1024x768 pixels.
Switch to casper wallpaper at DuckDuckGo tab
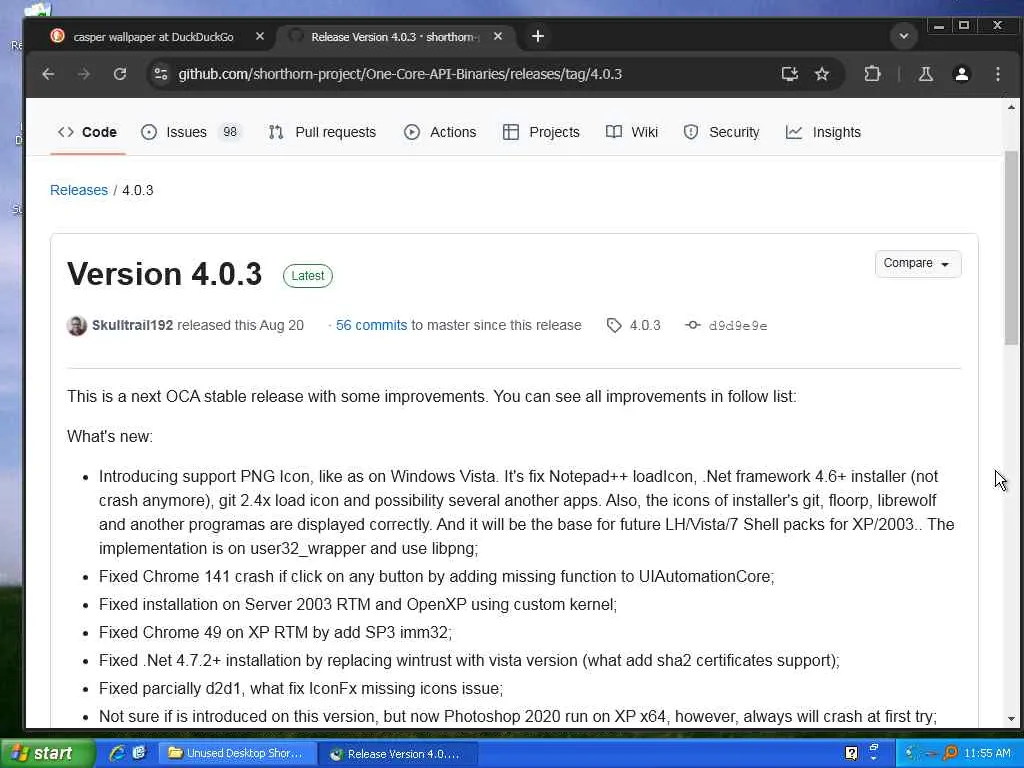[x=152, y=37]
